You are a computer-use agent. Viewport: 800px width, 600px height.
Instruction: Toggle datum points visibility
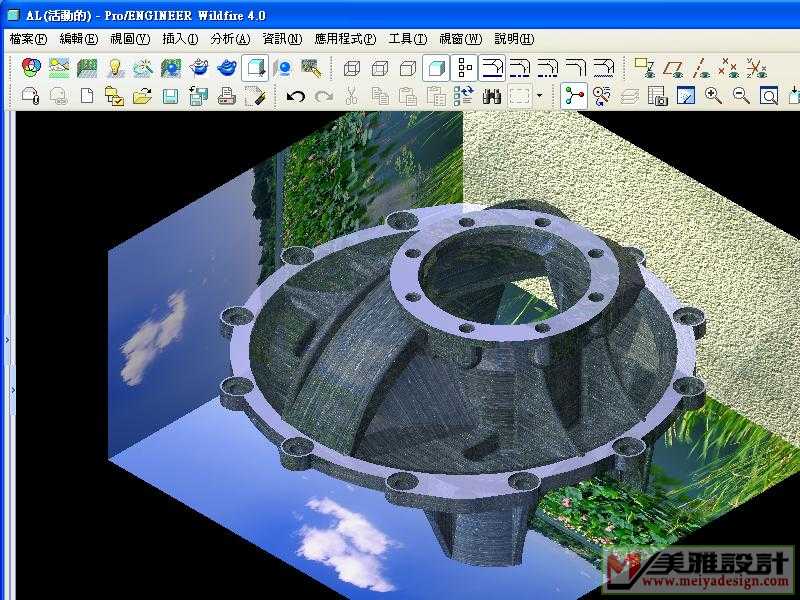click(x=728, y=68)
